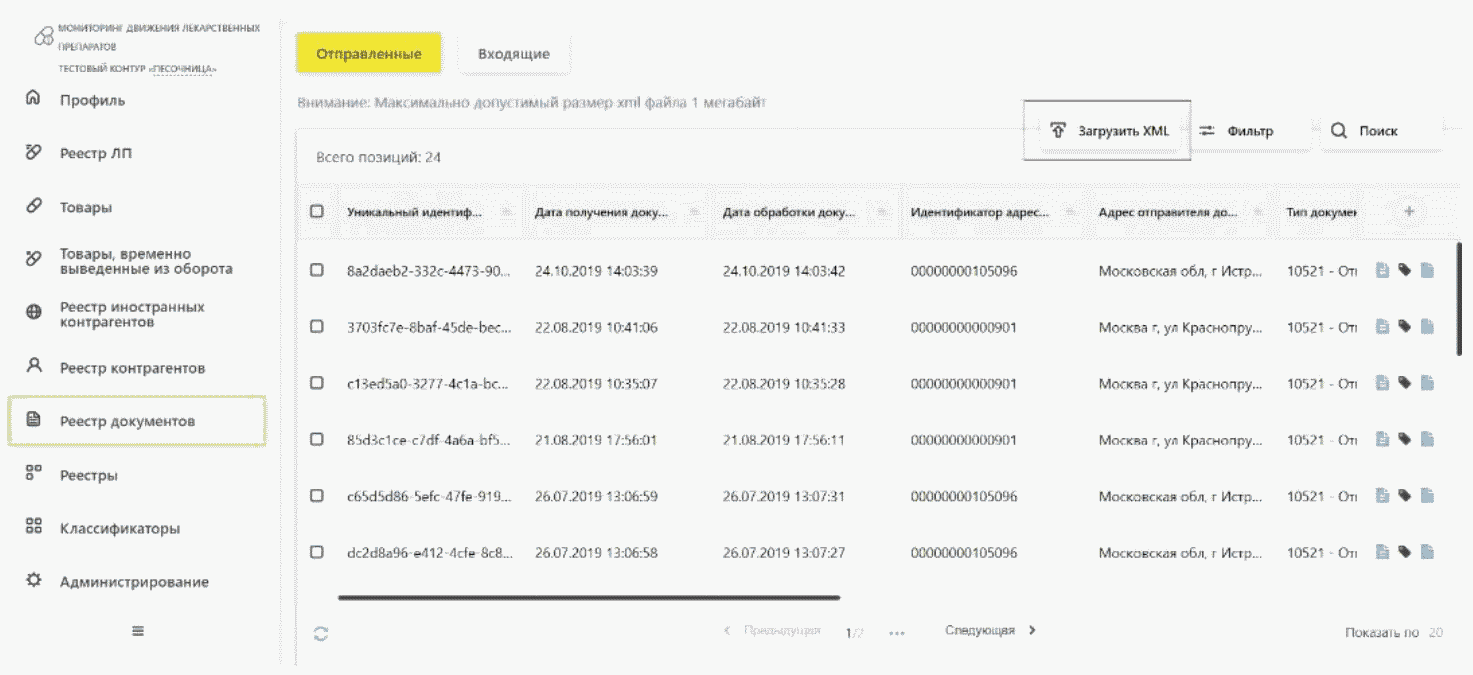Open document view icon for row dc2d8a96
This screenshot has height=675, width=1473.
[1382, 552]
